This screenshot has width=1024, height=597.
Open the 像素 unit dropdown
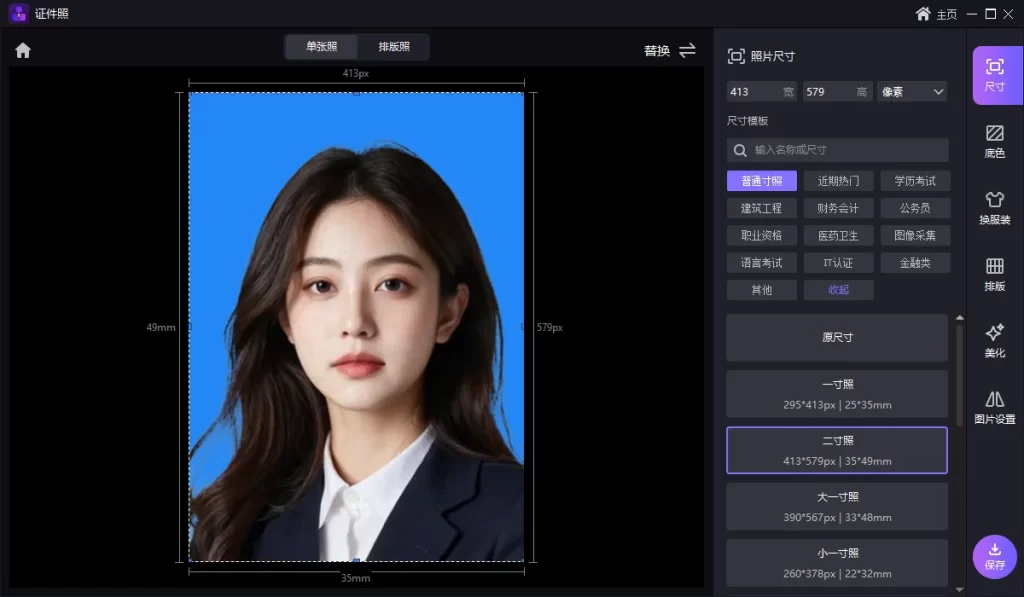911,92
